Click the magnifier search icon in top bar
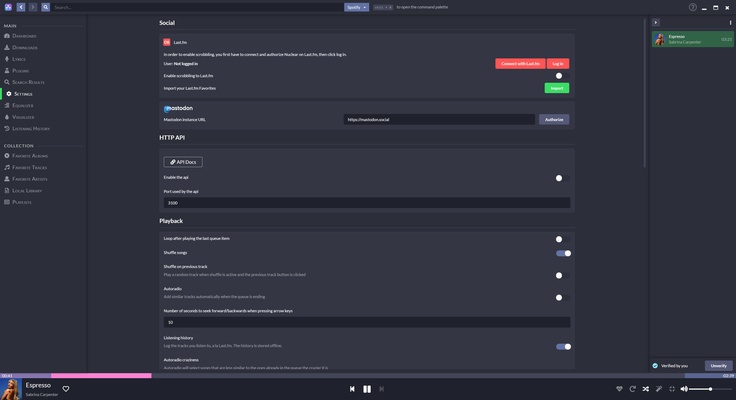This screenshot has height=400, width=736. (46, 7)
